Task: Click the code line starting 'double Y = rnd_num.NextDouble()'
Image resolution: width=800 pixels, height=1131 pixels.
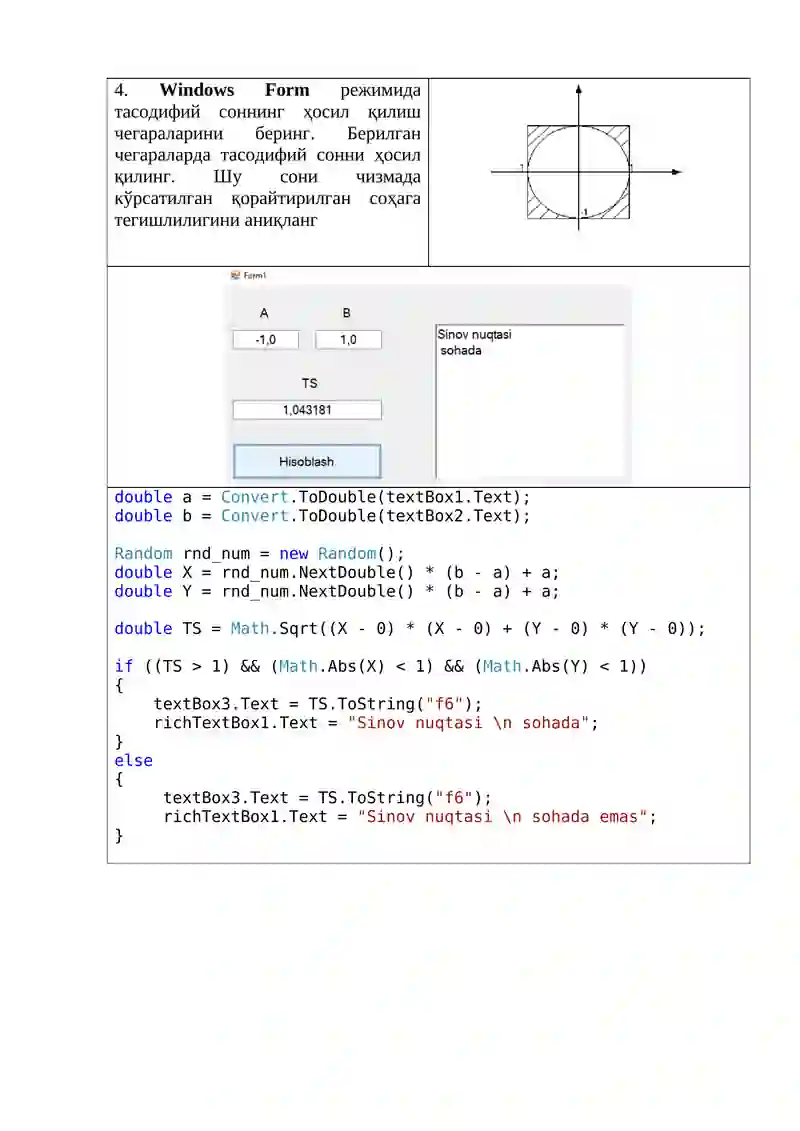Action: click(x=336, y=591)
